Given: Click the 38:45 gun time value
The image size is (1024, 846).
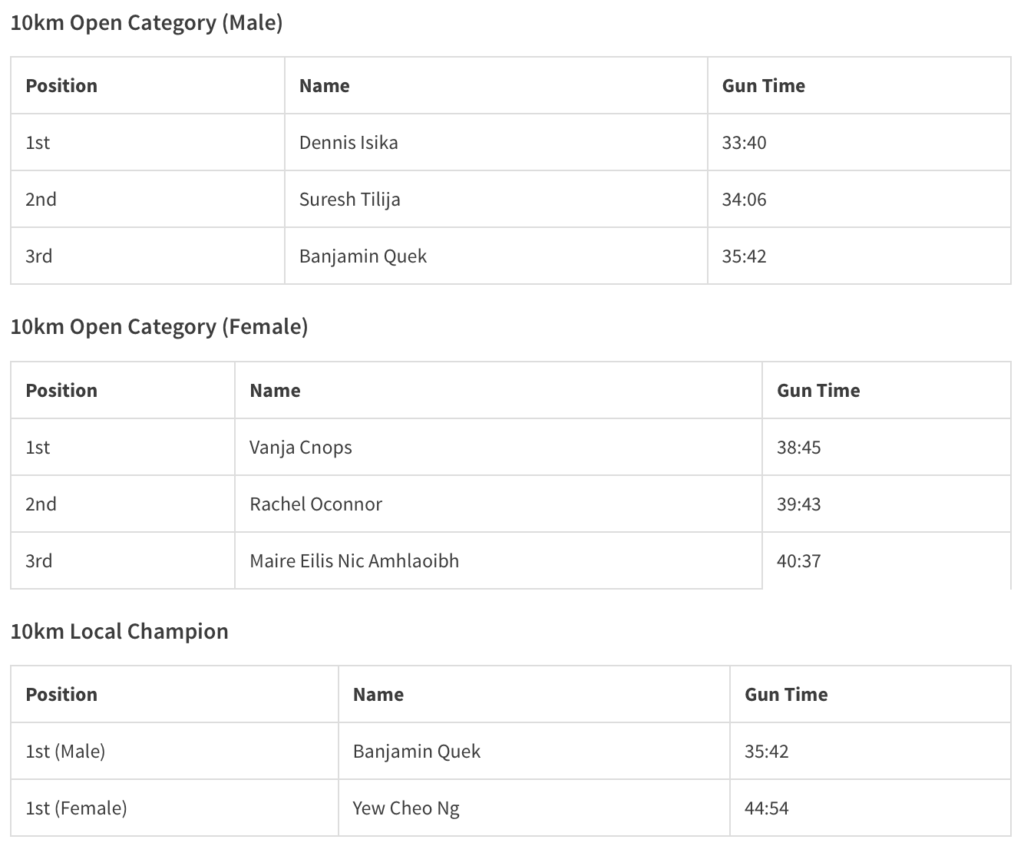Looking at the screenshot, I should click(799, 448).
